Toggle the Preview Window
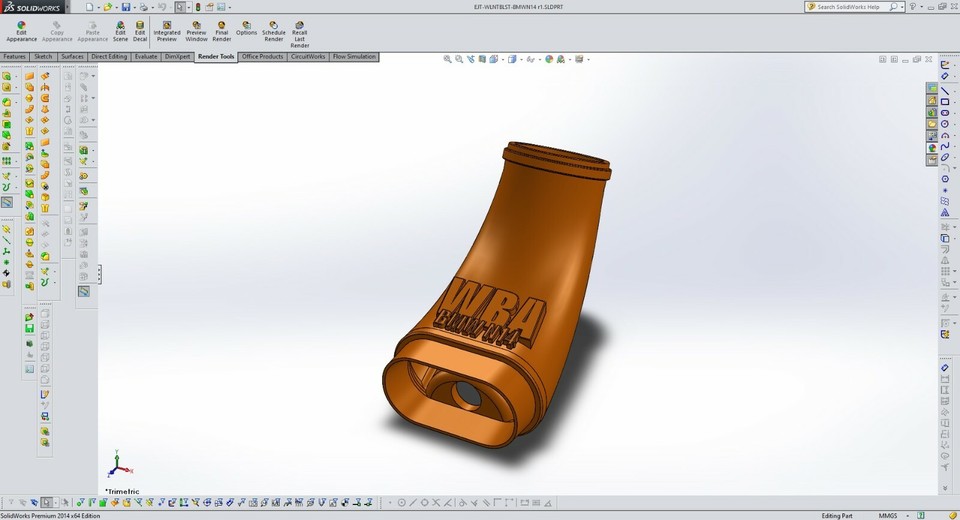960x520 pixels. [197, 31]
